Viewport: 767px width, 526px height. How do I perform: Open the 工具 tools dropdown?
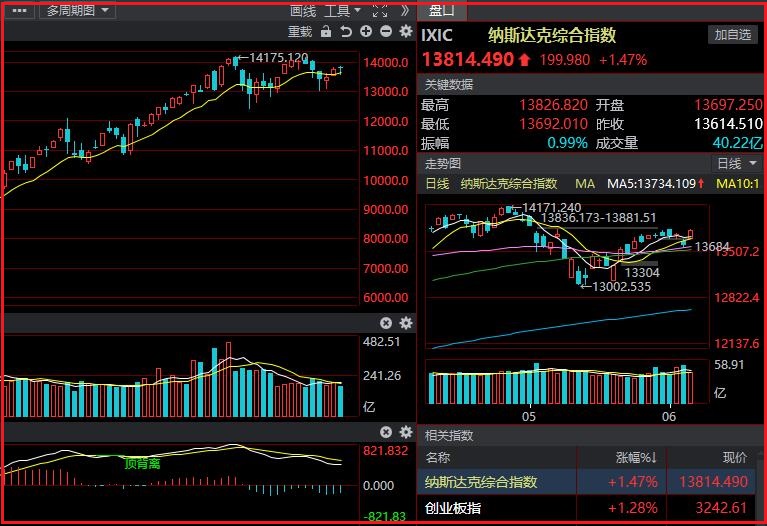click(342, 10)
